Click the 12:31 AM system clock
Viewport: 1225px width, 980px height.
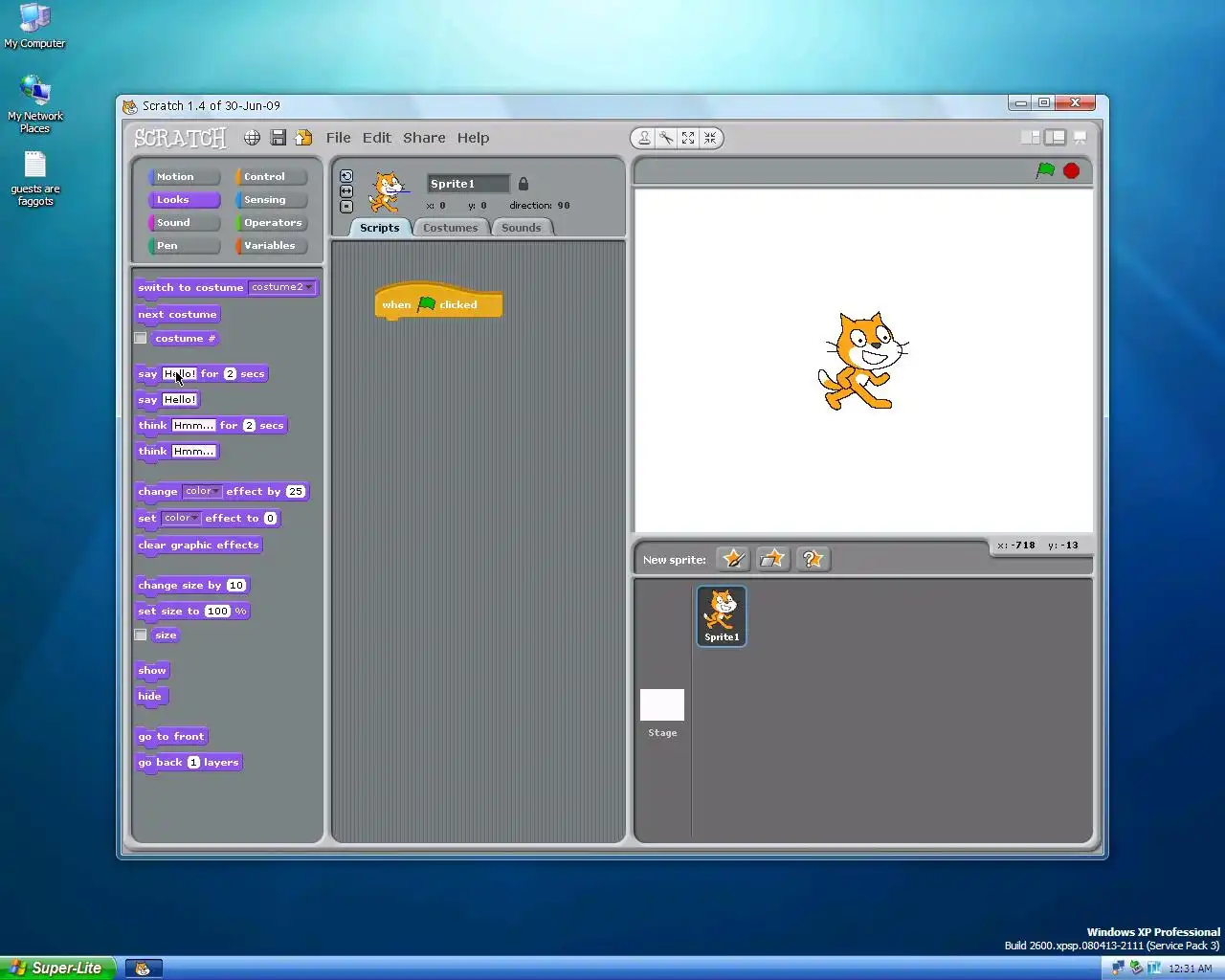coord(1190,969)
